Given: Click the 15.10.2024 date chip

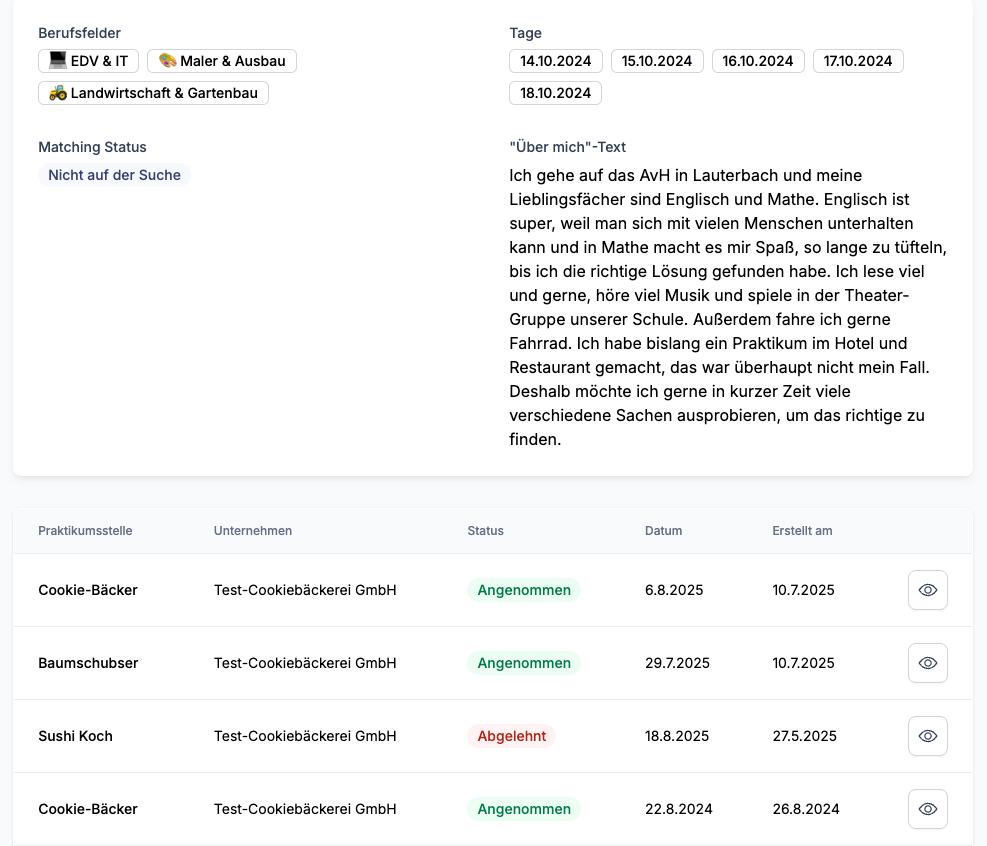Looking at the screenshot, I should 657,61.
